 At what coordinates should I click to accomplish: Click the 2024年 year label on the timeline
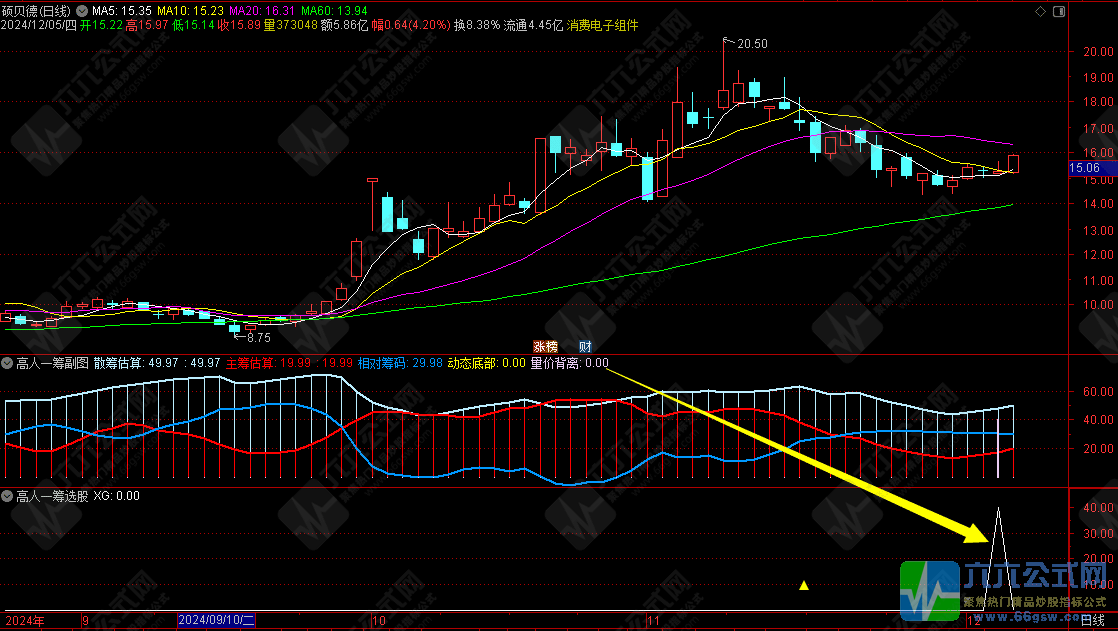(x=25, y=621)
